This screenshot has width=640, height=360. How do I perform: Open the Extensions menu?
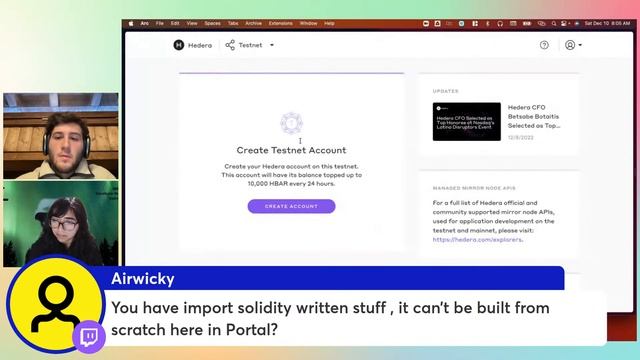point(281,24)
